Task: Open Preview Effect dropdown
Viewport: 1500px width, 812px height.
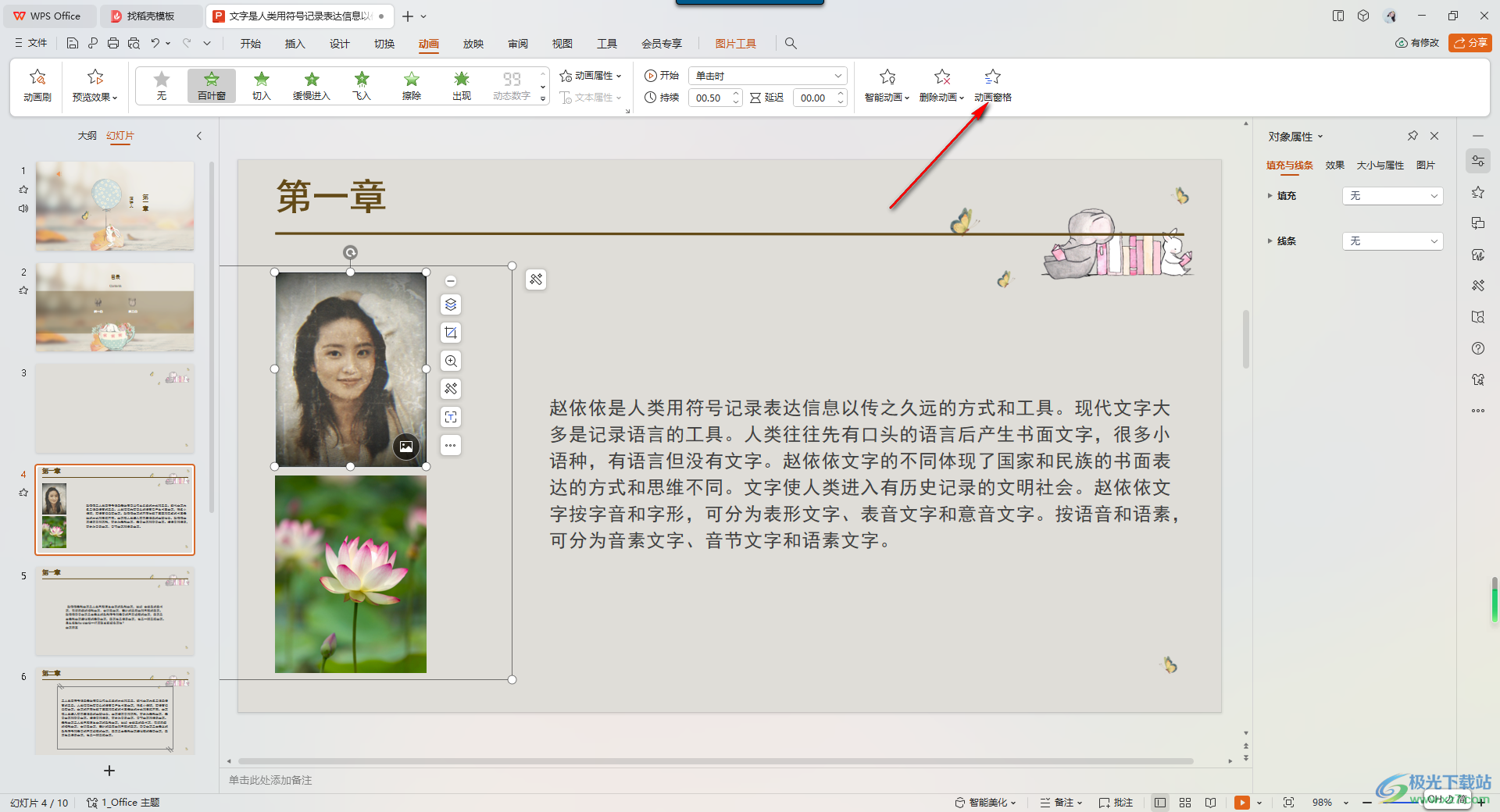Action: pos(95,85)
